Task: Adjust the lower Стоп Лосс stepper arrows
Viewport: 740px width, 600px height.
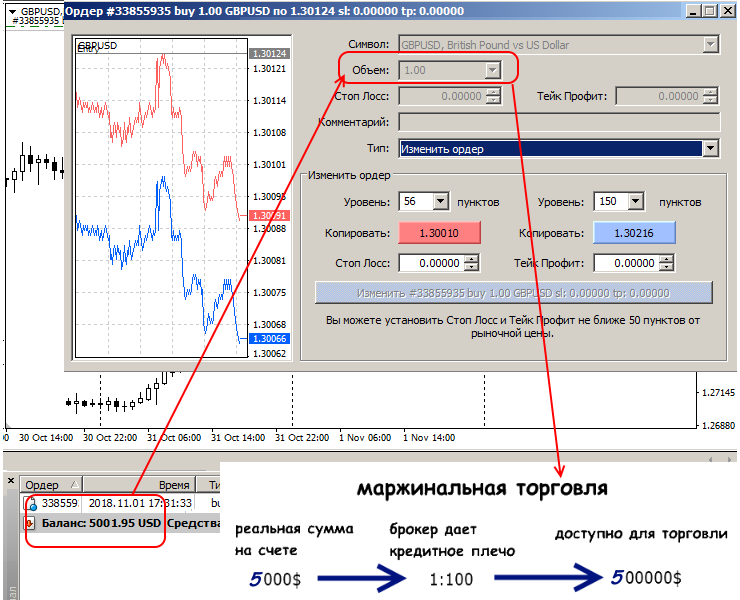Action: 469,264
